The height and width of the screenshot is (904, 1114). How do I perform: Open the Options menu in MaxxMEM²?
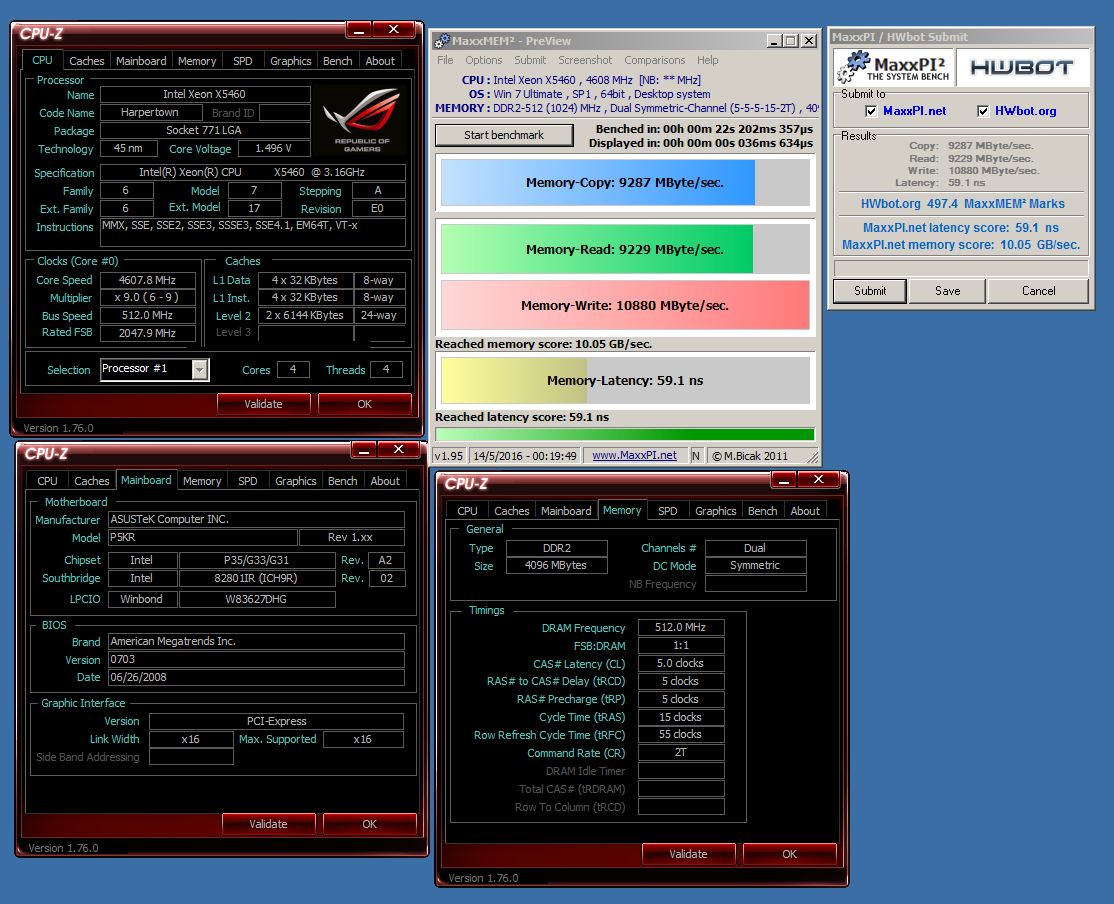pyautogui.click(x=484, y=60)
